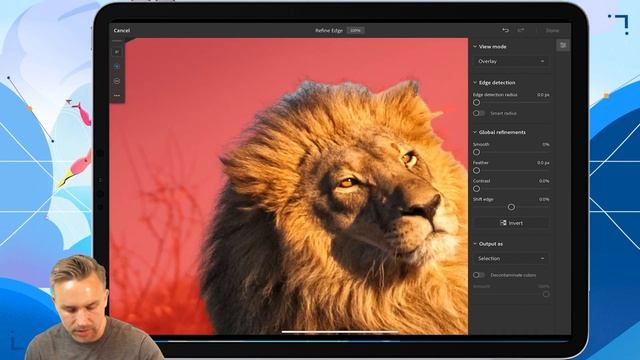The height and width of the screenshot is (360, 640).
Task: Click the Smooth slider handle
Action: (476, 152)
